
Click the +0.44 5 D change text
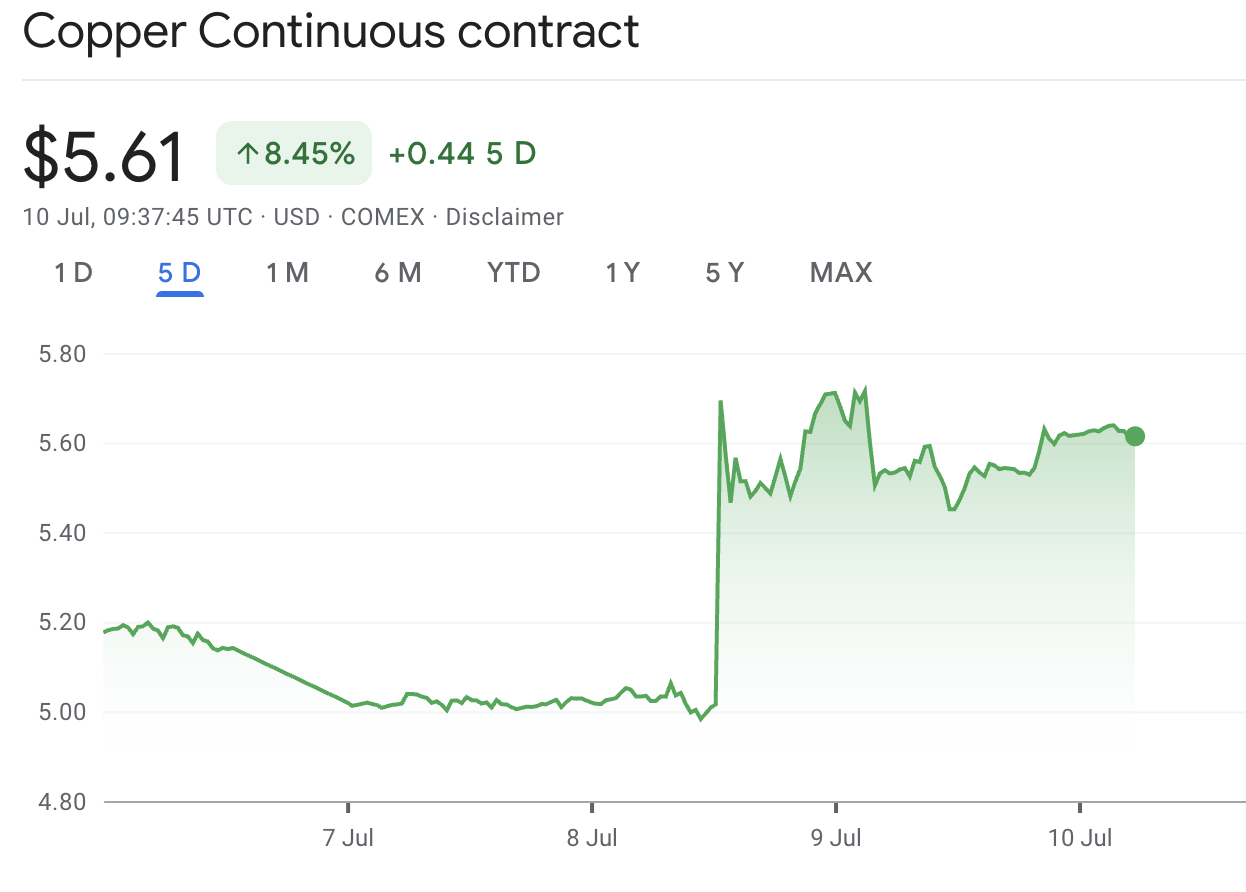(462, 154)
